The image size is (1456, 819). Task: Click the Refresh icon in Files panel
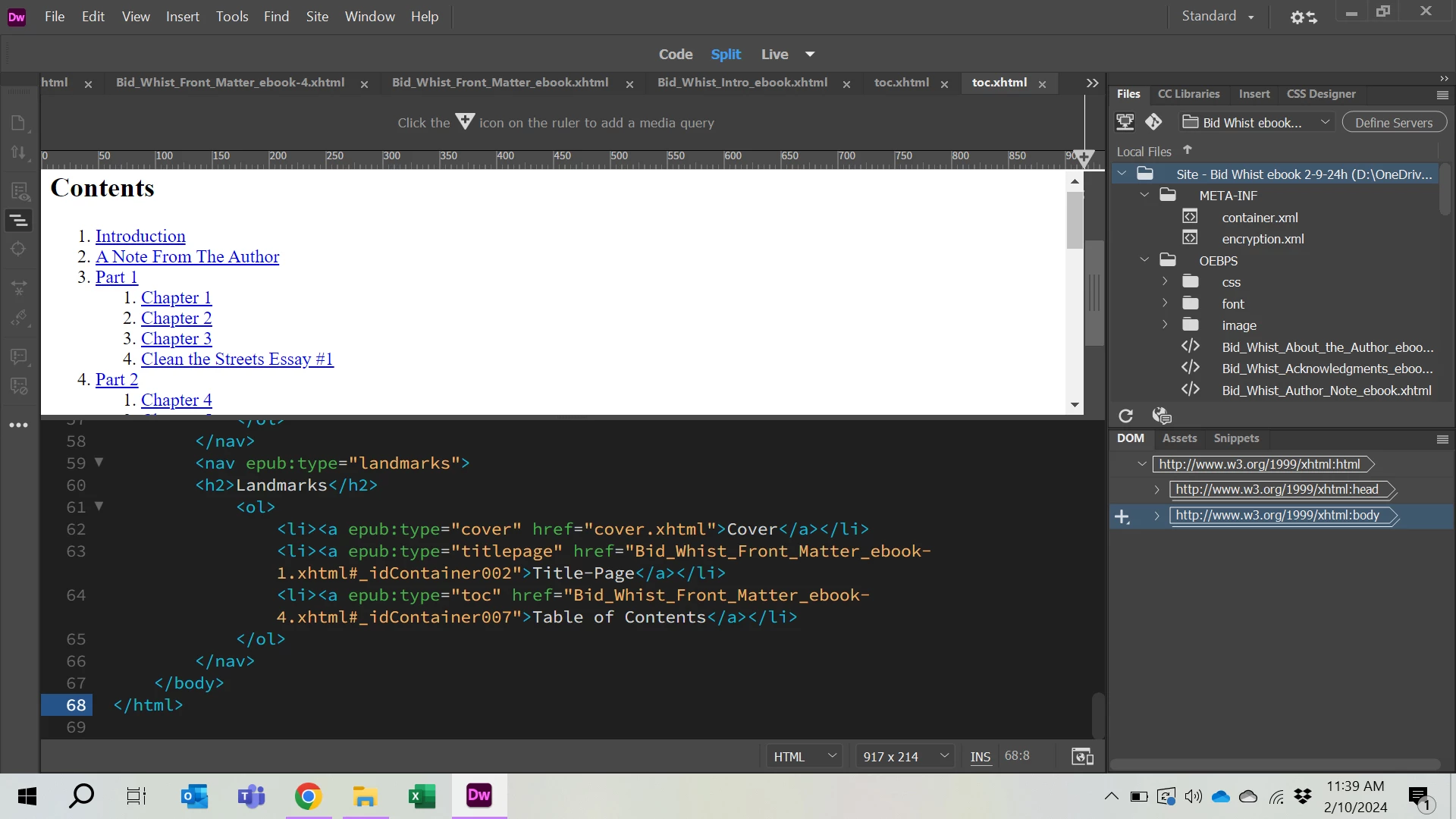[x=1125, y=416]
